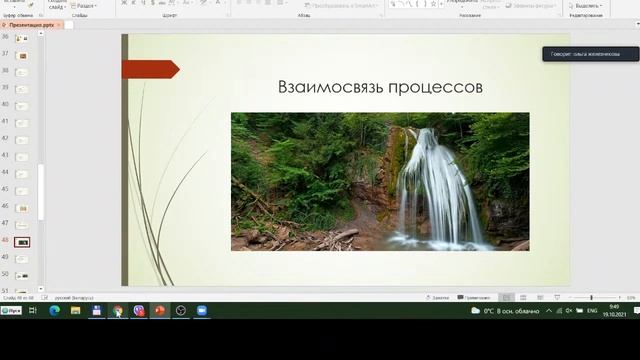Viewport: 640px width, 360px height.
Task: Click the slide count in status bar
Action: pos(18,298)
